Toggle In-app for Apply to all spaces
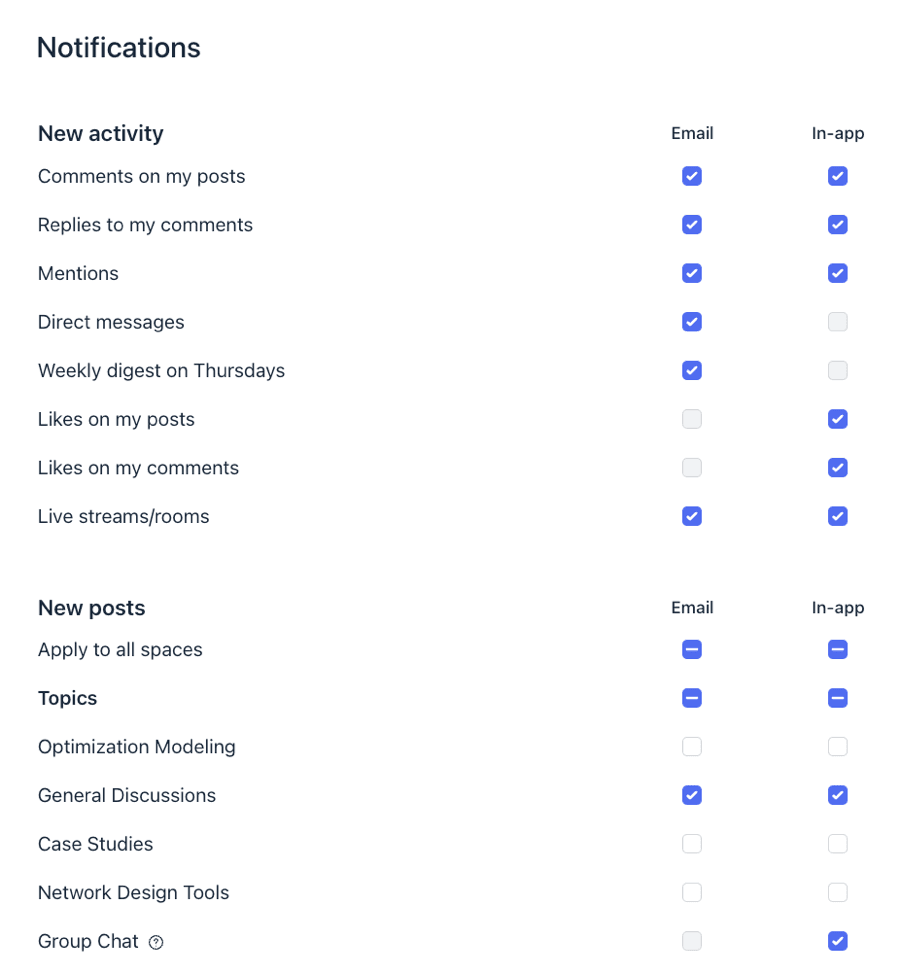 click(x=838, y=650)
